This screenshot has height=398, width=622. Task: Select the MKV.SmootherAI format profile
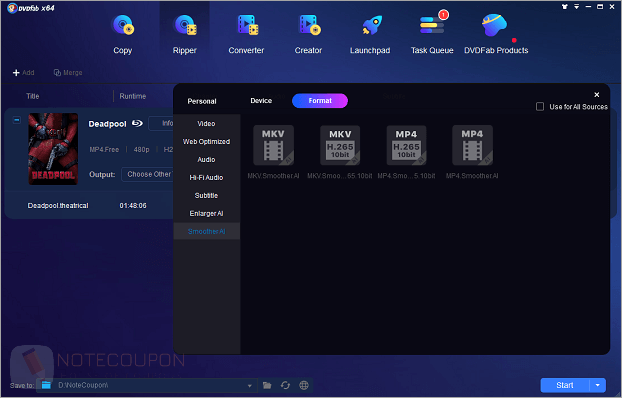point(273,152)
